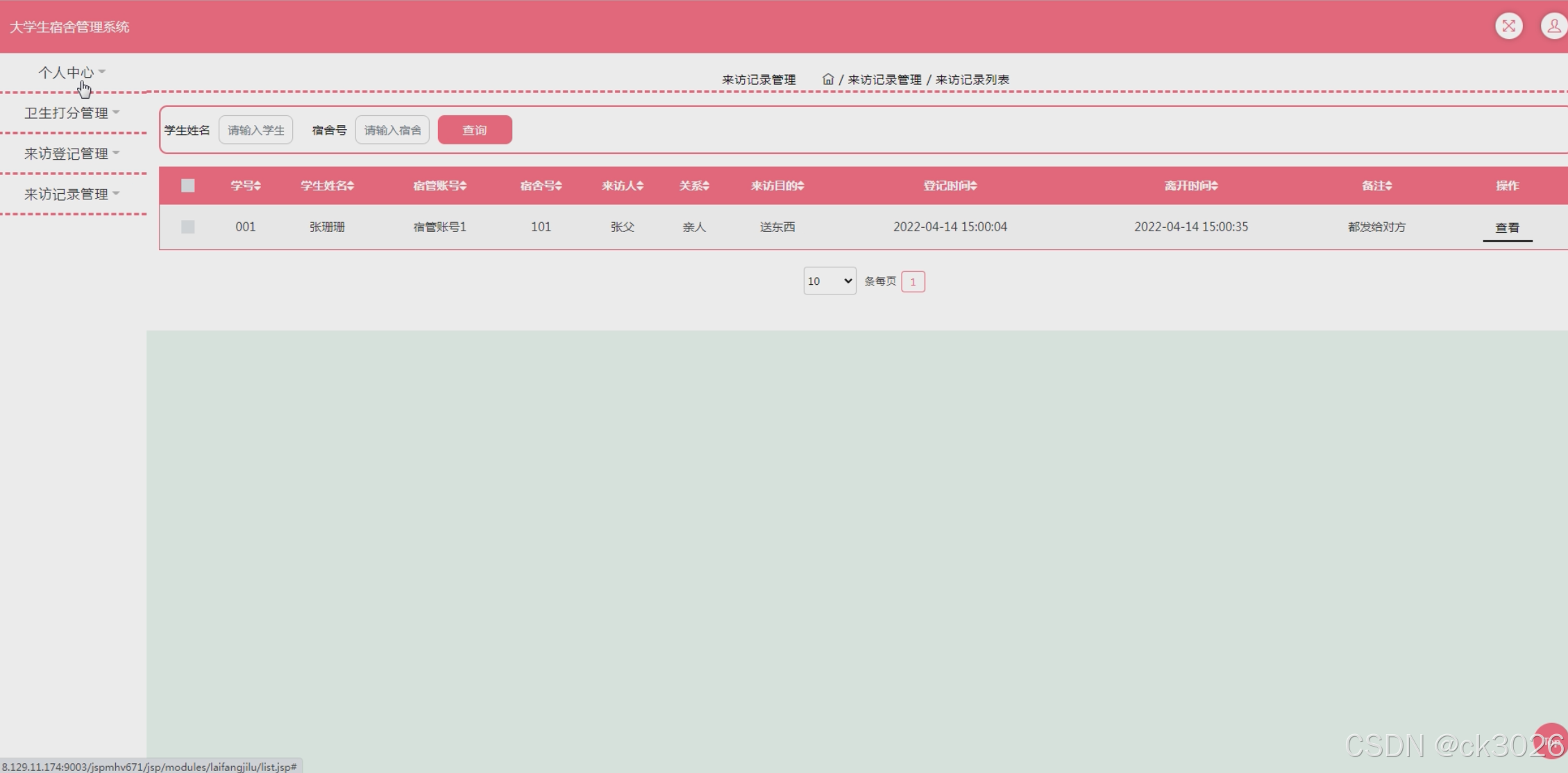Screen dimensions: 1568x773
Task: Click page 1 pagination button
Action: point(913,281)
